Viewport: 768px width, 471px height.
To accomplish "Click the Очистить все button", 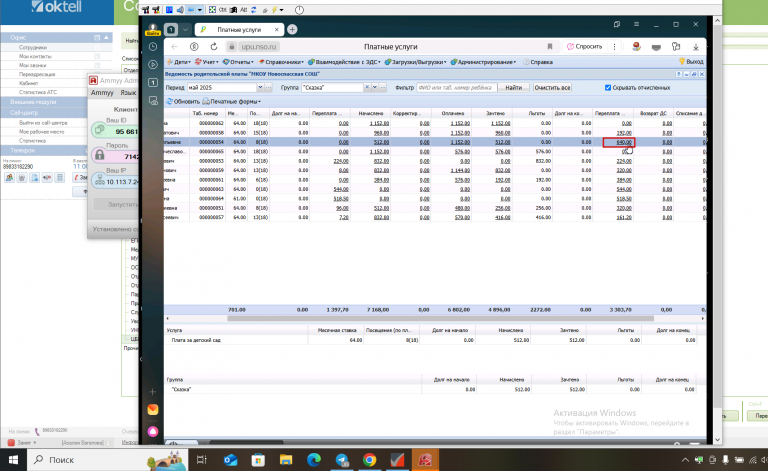I will (552, 88).
